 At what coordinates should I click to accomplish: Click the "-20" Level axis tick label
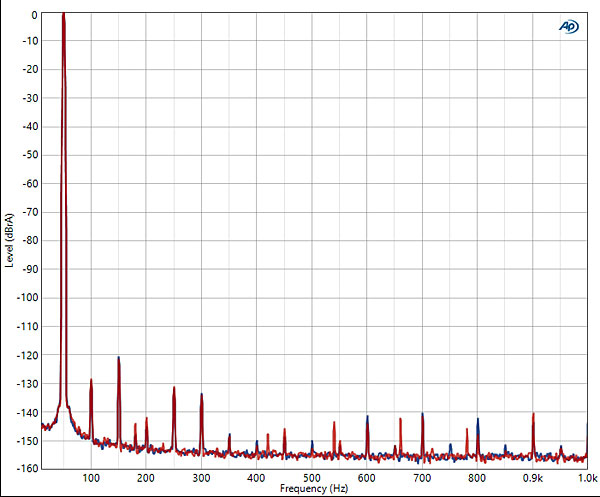(x=31, y=69)
